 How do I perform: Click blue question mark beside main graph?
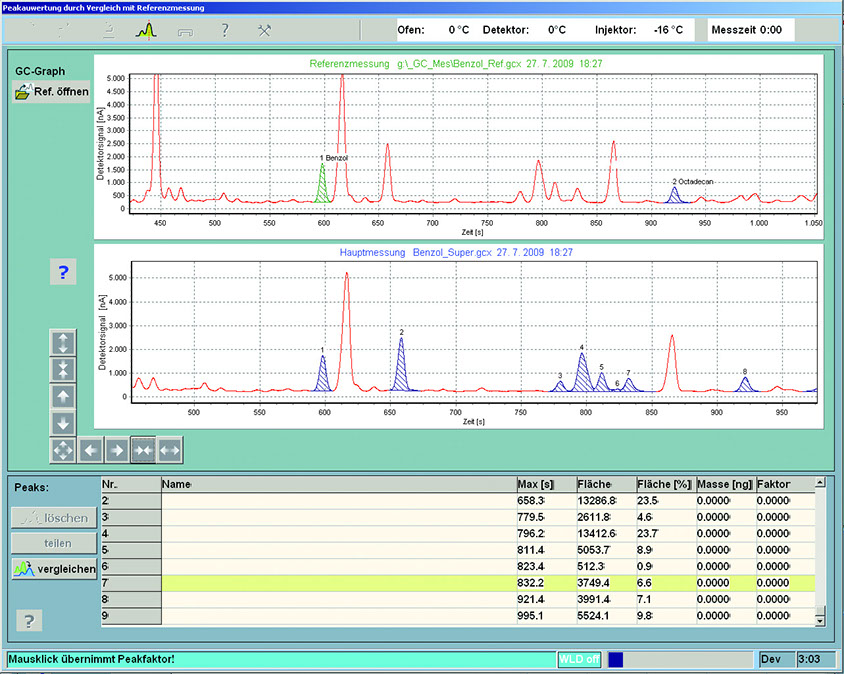pos(63,272)
